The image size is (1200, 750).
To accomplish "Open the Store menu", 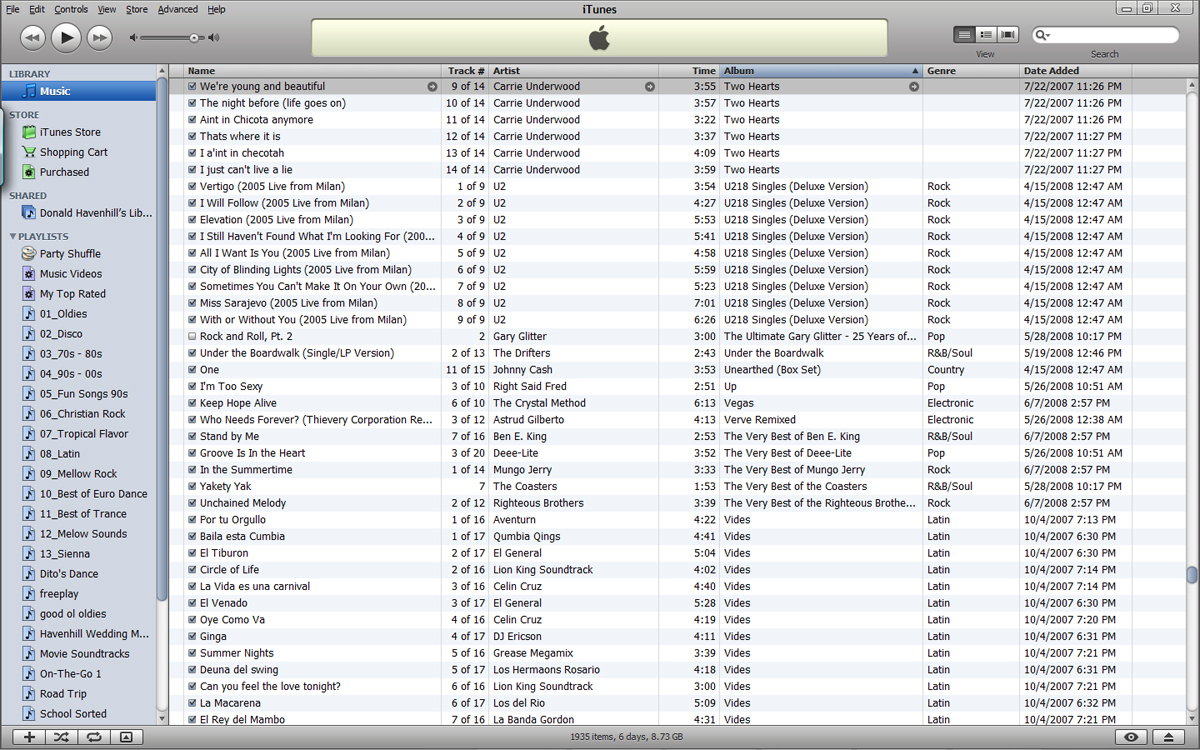I will click(x=137, y=9).
